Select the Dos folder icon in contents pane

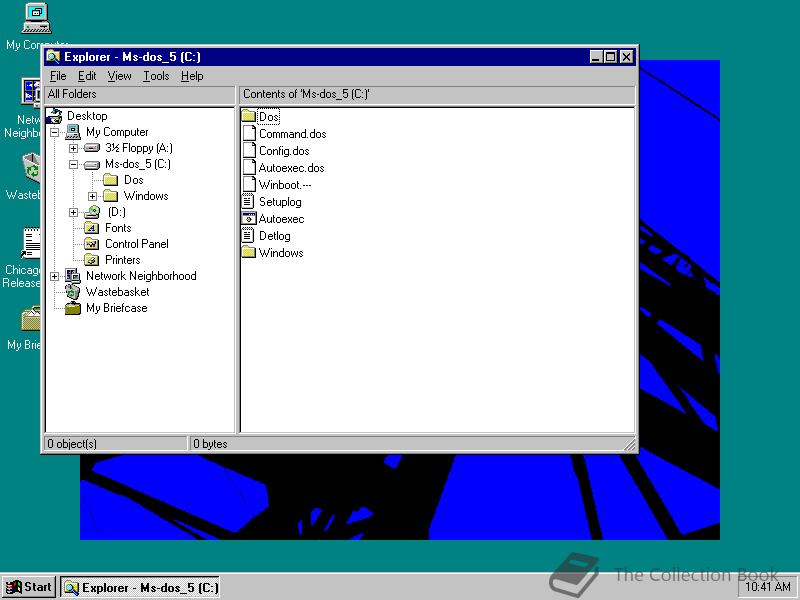[248, 116]
